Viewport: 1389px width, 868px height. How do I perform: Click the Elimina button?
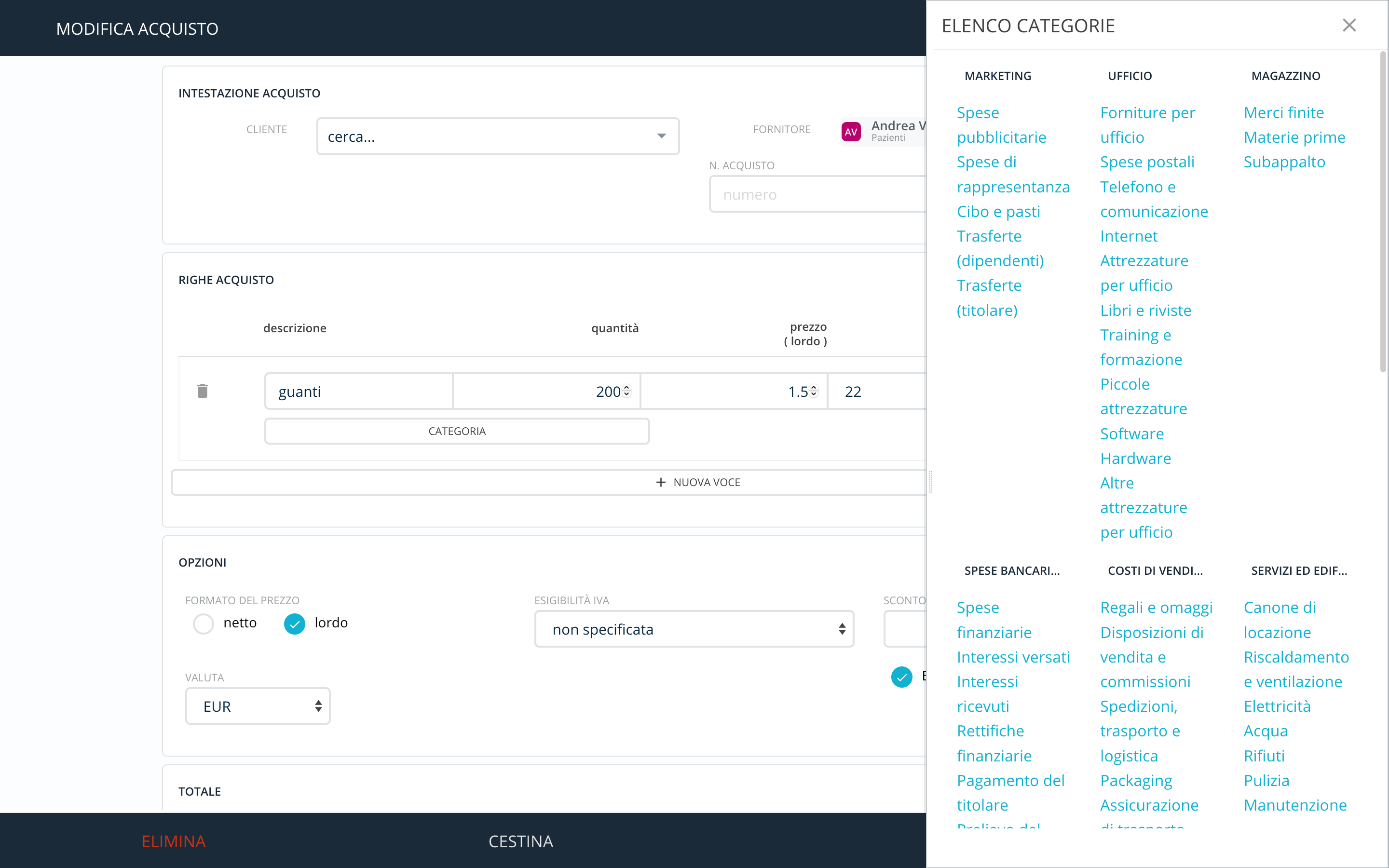(x=173, y=841)
